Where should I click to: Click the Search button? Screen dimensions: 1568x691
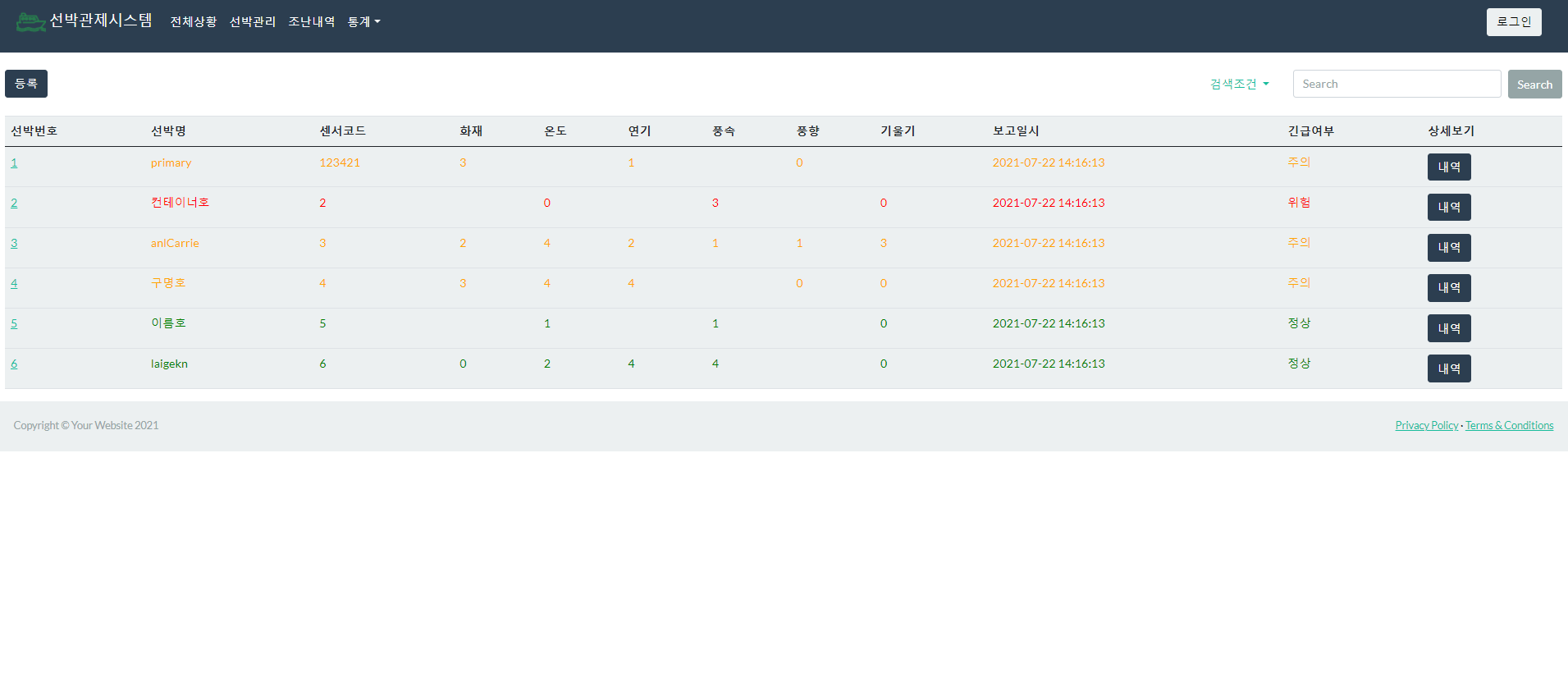(x=1534, y=84)
